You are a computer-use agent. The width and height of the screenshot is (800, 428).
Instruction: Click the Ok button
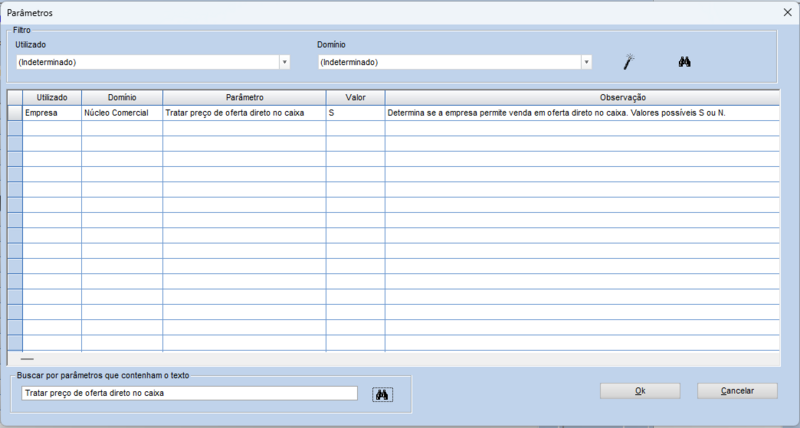[x=640, y=391]
